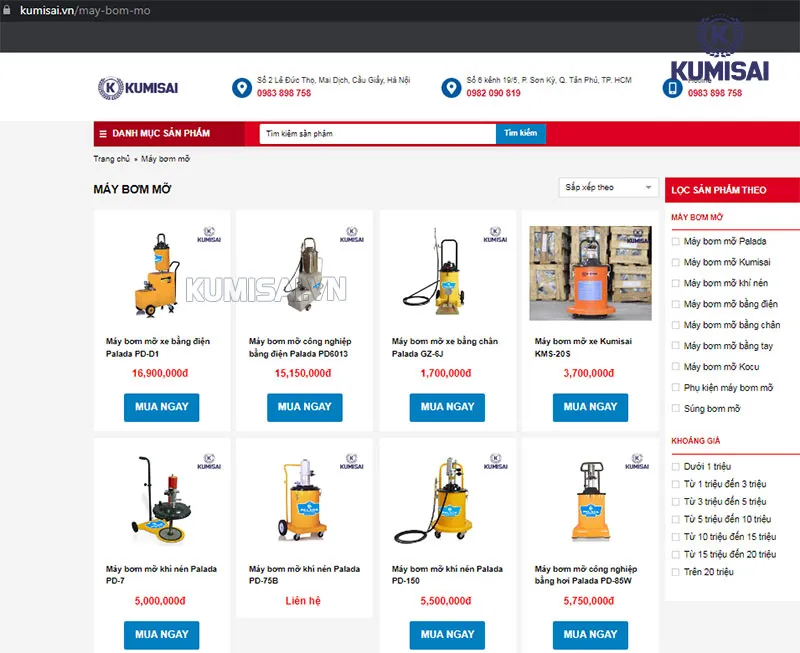This screenshot has width=800, height=653.
Task: Check Máy bơm mỡ bằng tay filter
Action: [676, 346]
